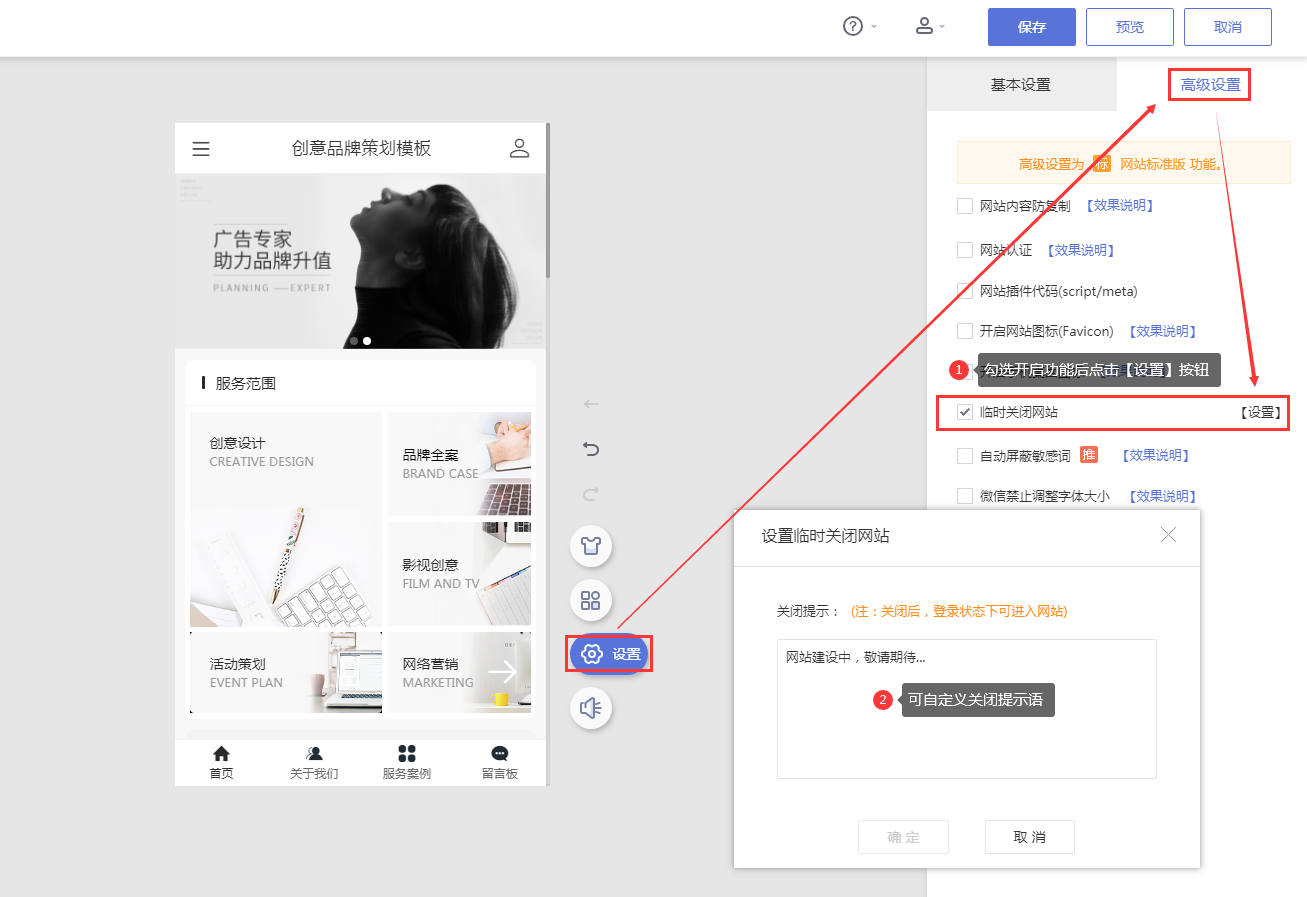Image resolution: width=1307 pixels, height=897 pixels.
Task: Open the 品牌全案 service card
Action: click(459, 464)
